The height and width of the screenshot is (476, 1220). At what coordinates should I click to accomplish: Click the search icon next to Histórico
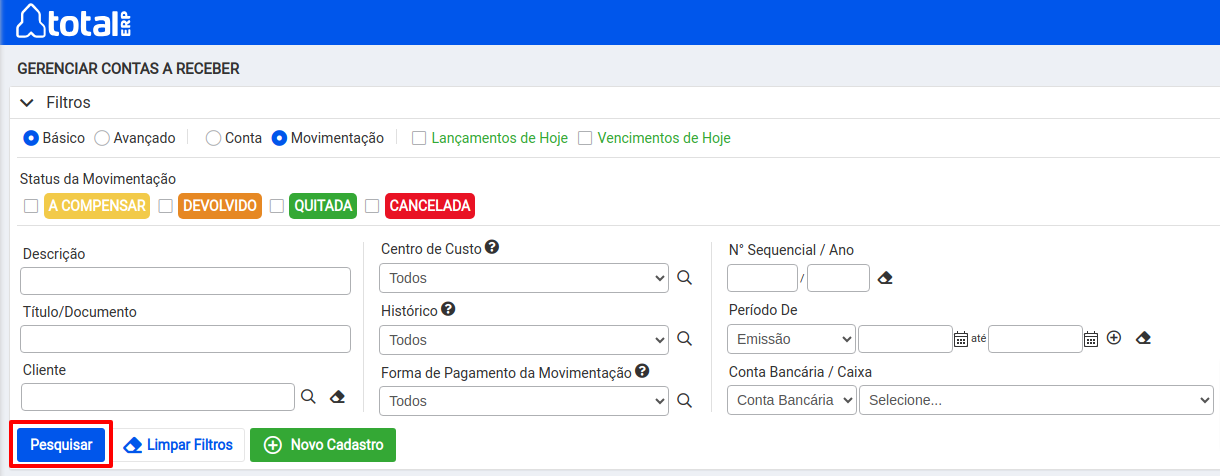pyautogui.click(x=684, y=339)
